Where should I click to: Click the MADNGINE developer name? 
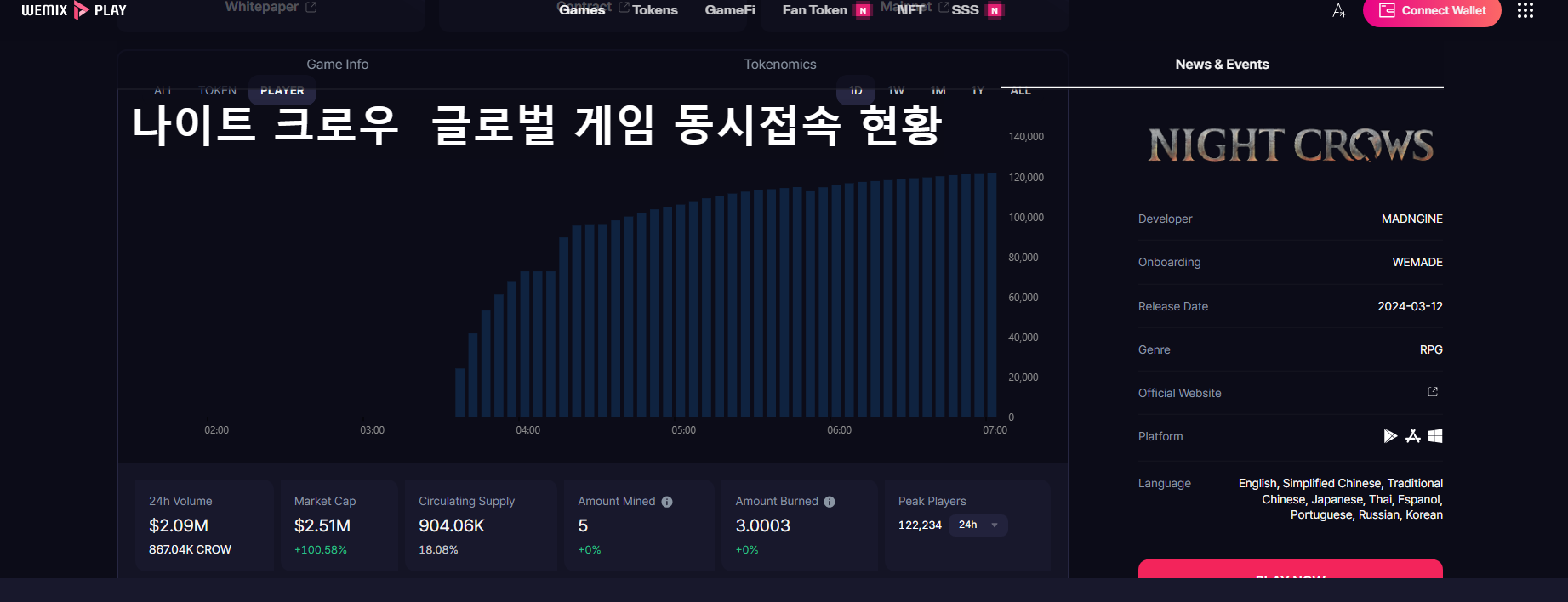click(x=1412, y=219)
